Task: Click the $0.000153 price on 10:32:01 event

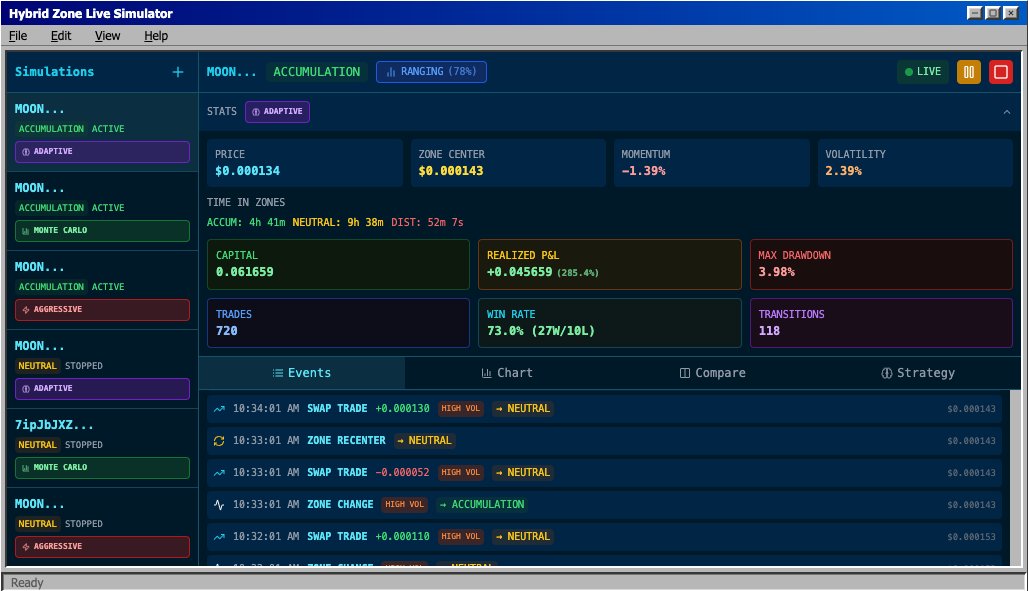Action: [x=972, y=537]
